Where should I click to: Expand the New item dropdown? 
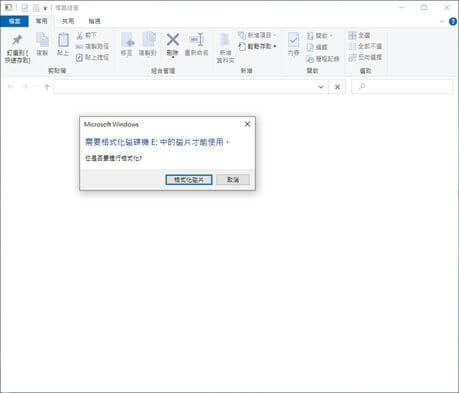pos(275,35)
